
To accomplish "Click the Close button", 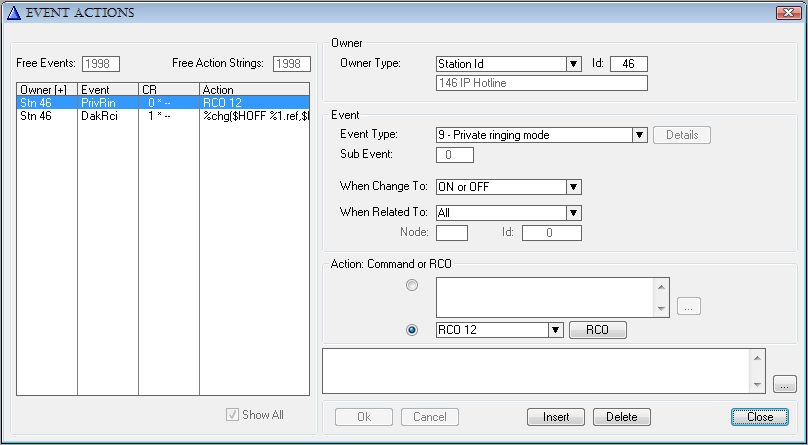I will point(759,416).
